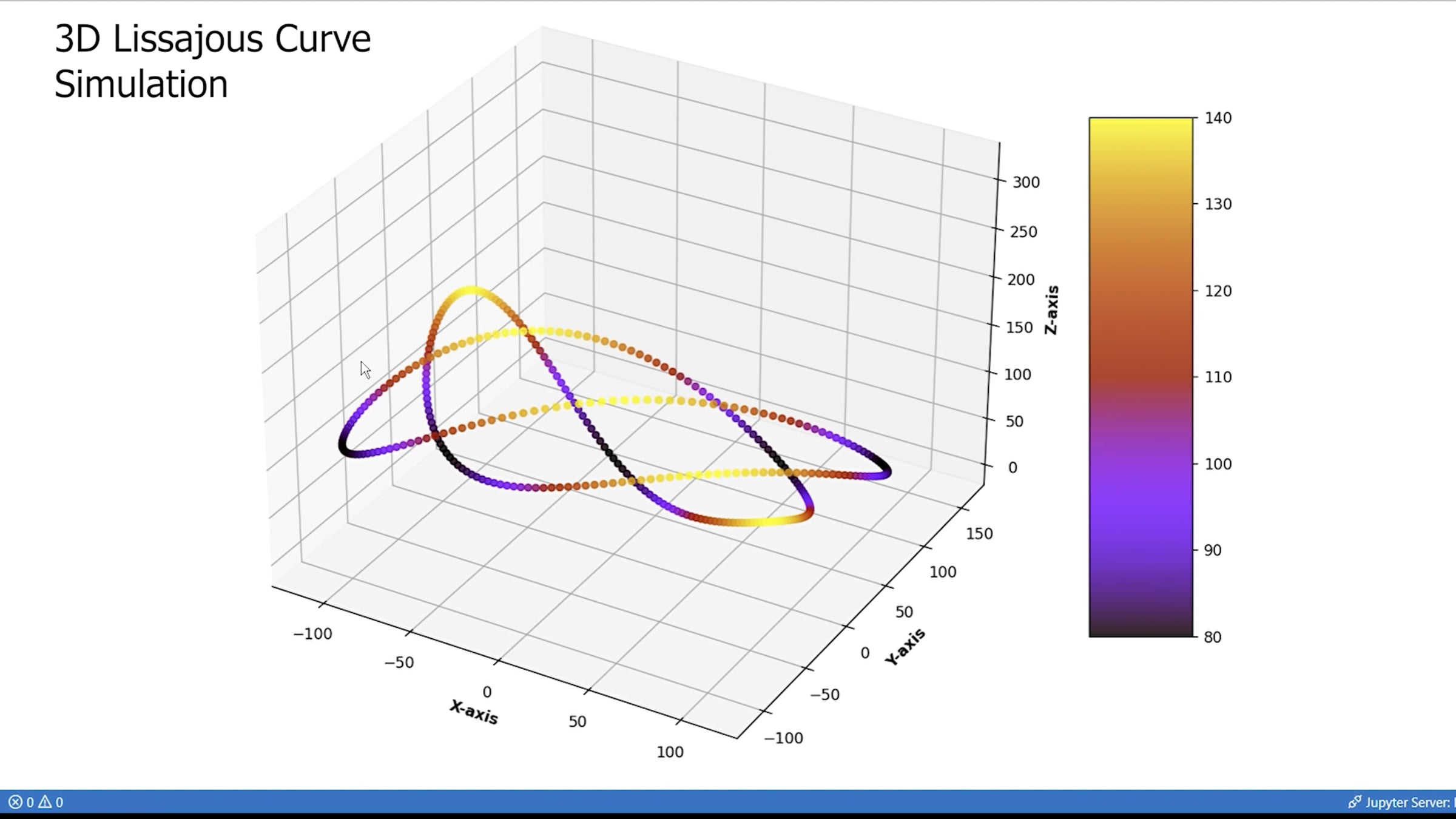The image size is (1456, 819).
Task: Click the colorbar tick label 140
Action: (x=1218, y=118)
